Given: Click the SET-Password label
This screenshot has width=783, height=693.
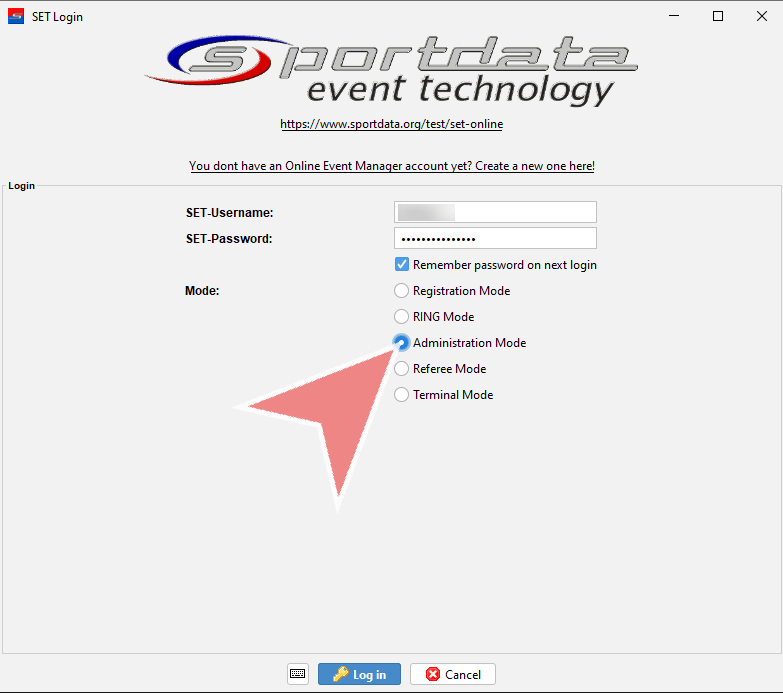Looking at the screenshot, I should click(x=229, y=239).
